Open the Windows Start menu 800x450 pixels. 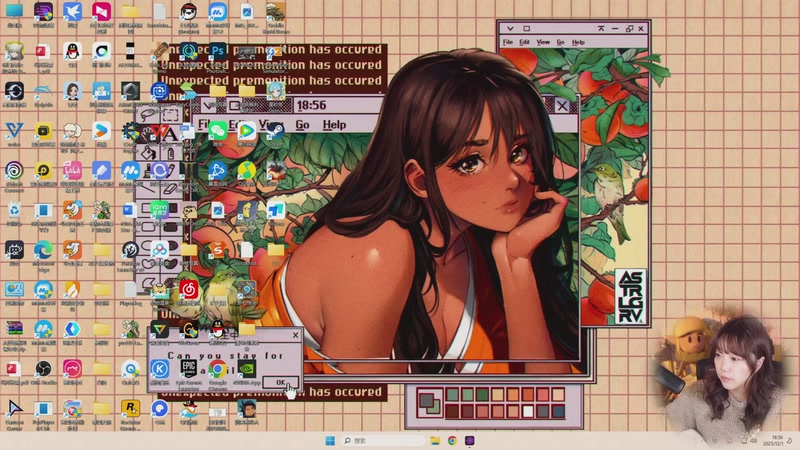[330, 440]
